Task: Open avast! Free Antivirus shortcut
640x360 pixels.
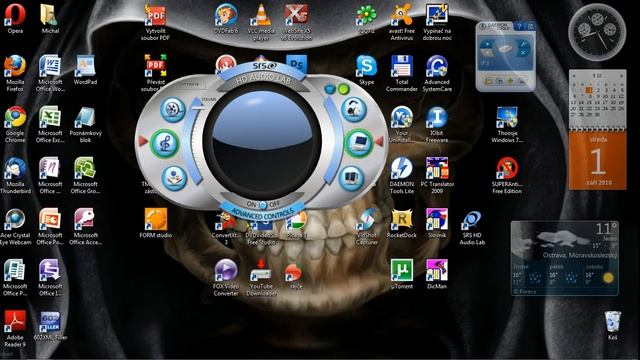Action: click(402, 22)
